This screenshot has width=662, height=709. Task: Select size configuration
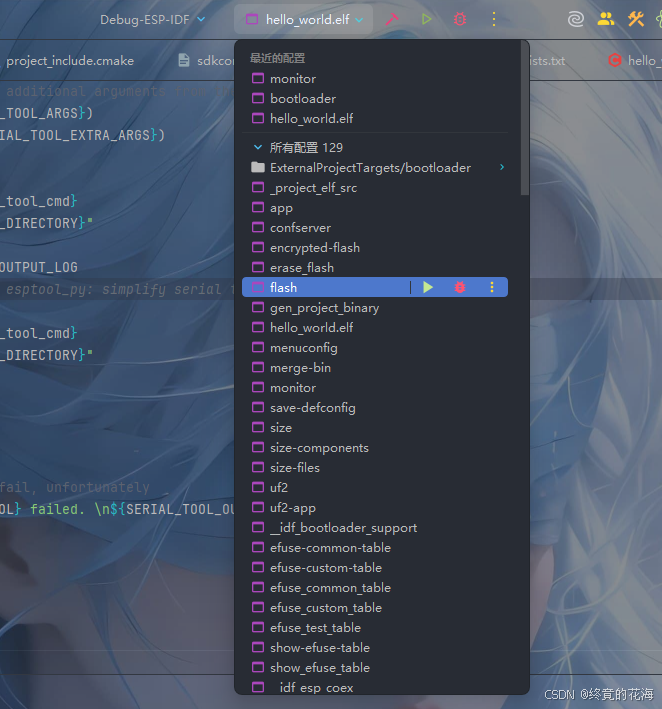point(375,427)
